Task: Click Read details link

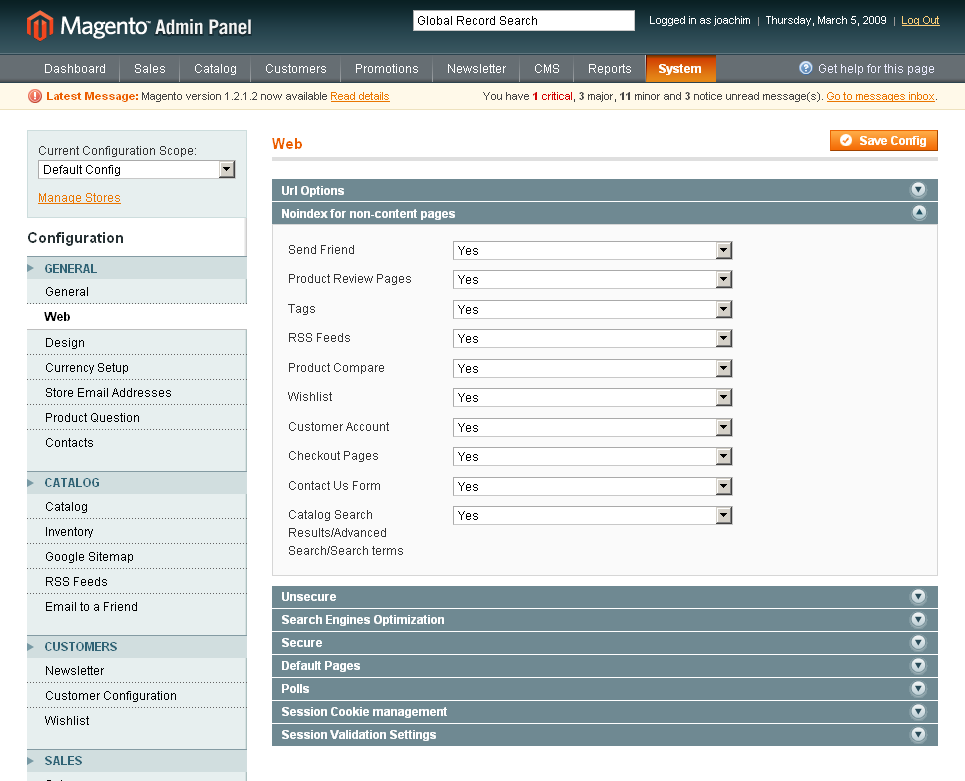Action: [x=360, y=96]
